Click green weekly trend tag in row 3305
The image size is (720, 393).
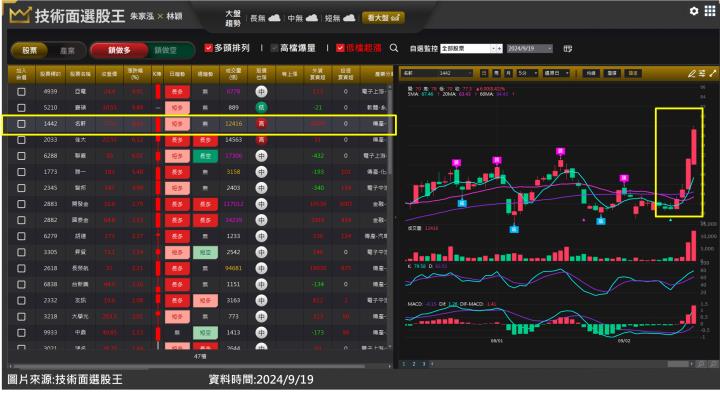pos(205,252)
